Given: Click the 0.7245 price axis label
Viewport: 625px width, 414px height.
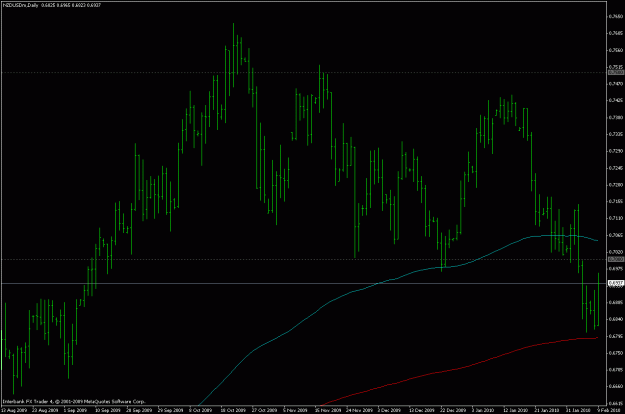Looking at the screenshot, I should click(616, 168).
